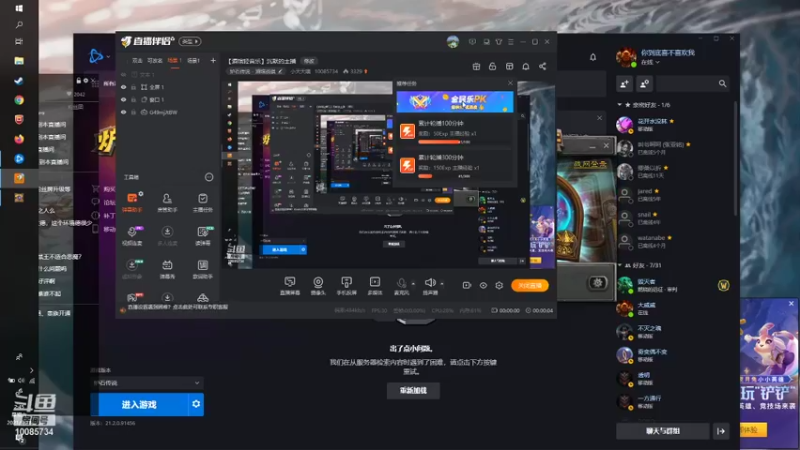This screenshot has height=450, width=800.
Task: Toggle the lock on G49mjXBW layer
Action: [134, 112]
